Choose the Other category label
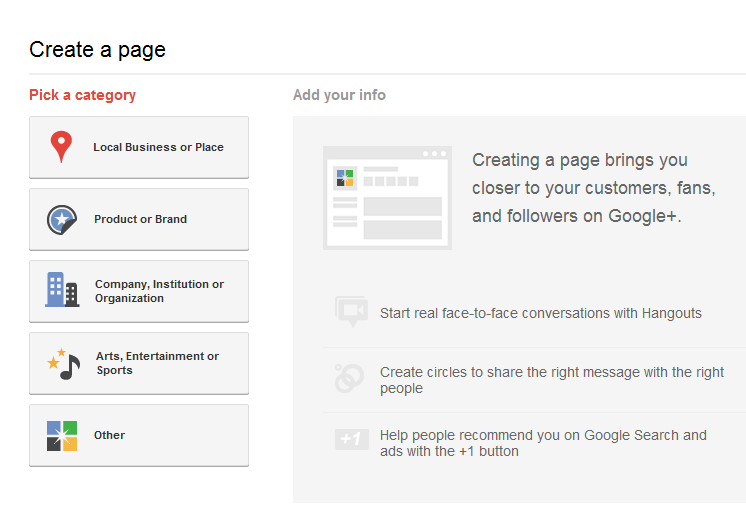746x505 pixels. click(109, 435)
